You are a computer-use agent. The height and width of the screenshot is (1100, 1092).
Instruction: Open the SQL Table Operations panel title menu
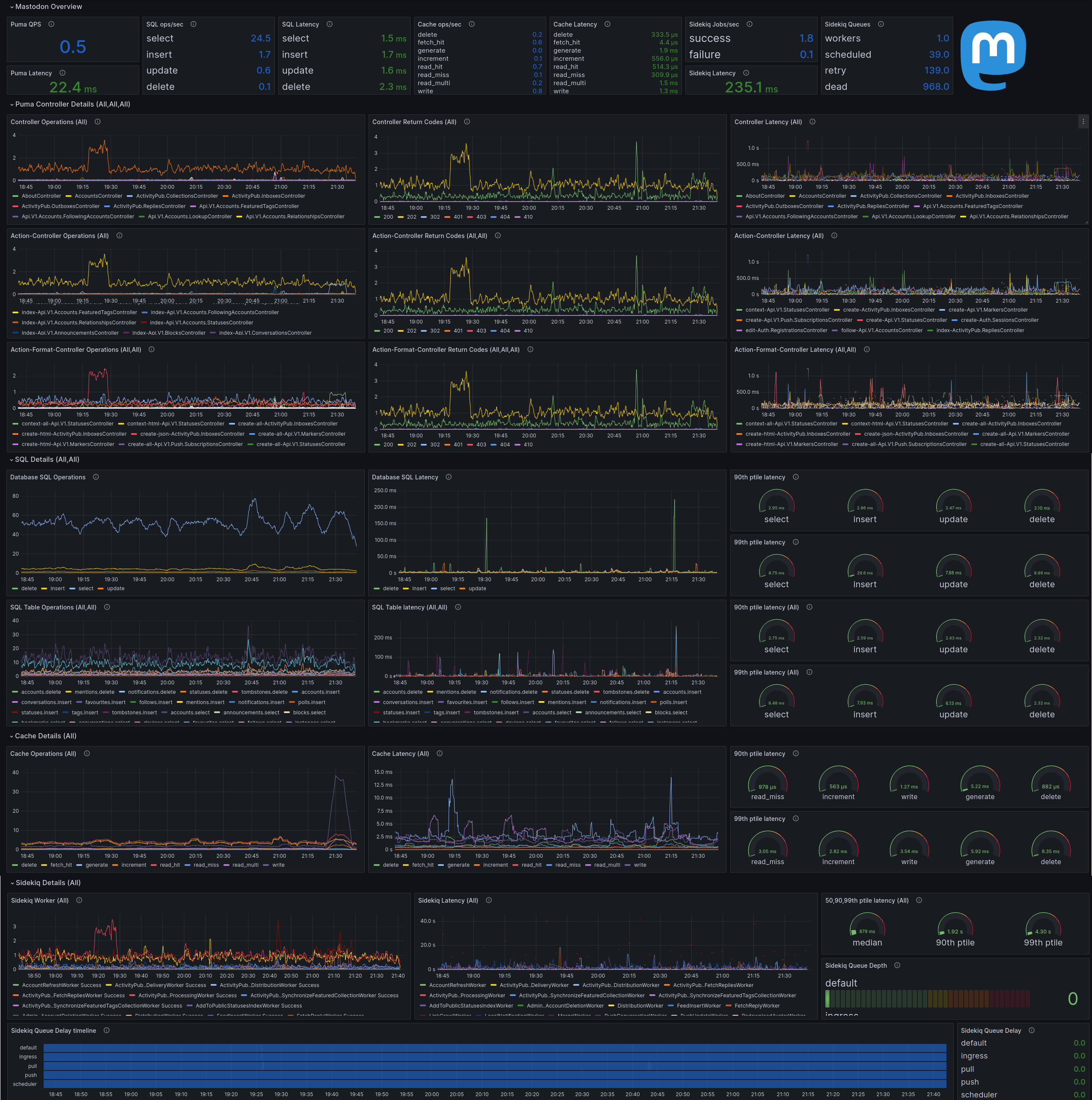pyautogui.click(x=53, y=607)
